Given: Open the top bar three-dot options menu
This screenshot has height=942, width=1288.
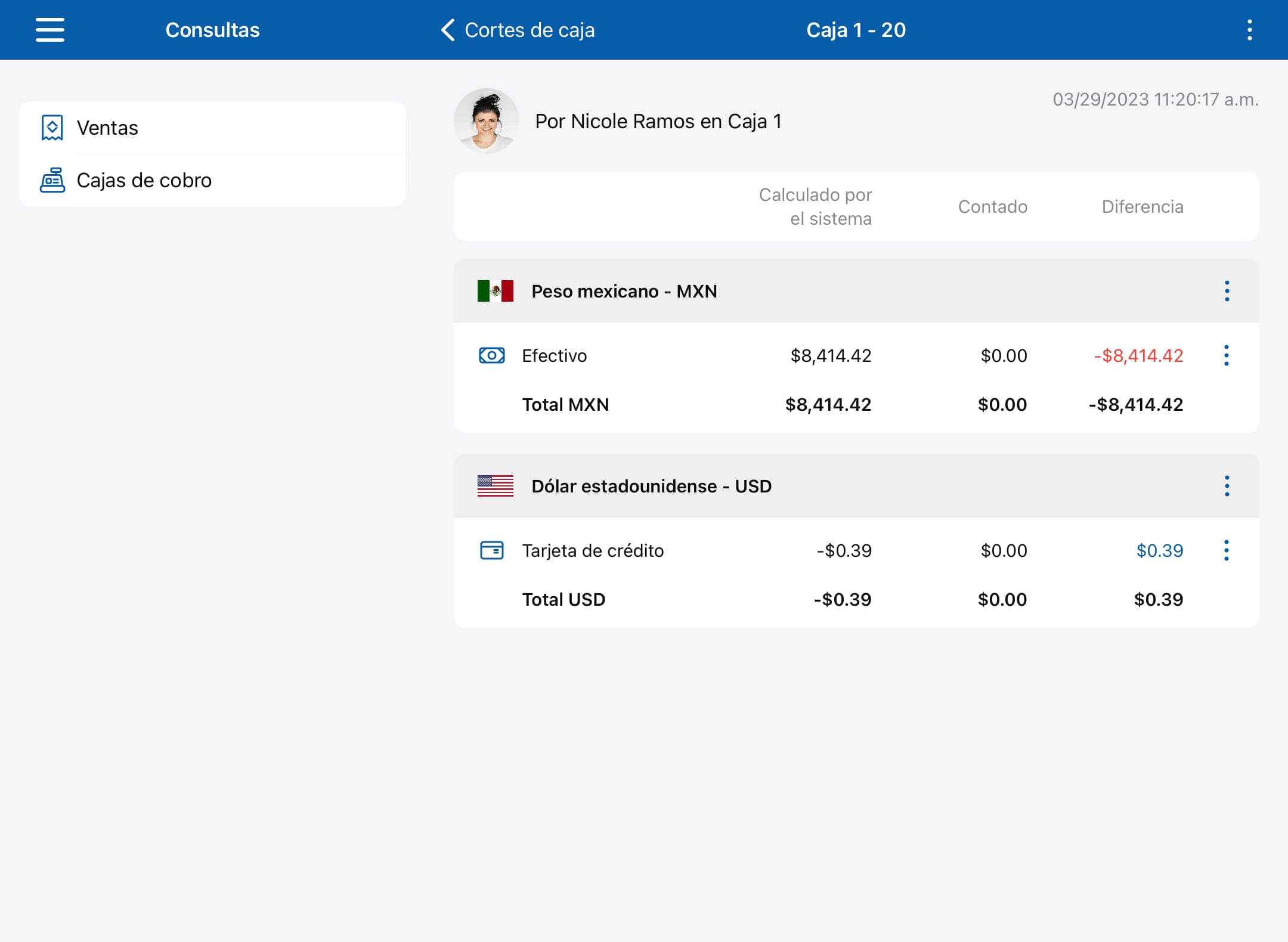Looking at the screenshot, I should (1249, 30).
